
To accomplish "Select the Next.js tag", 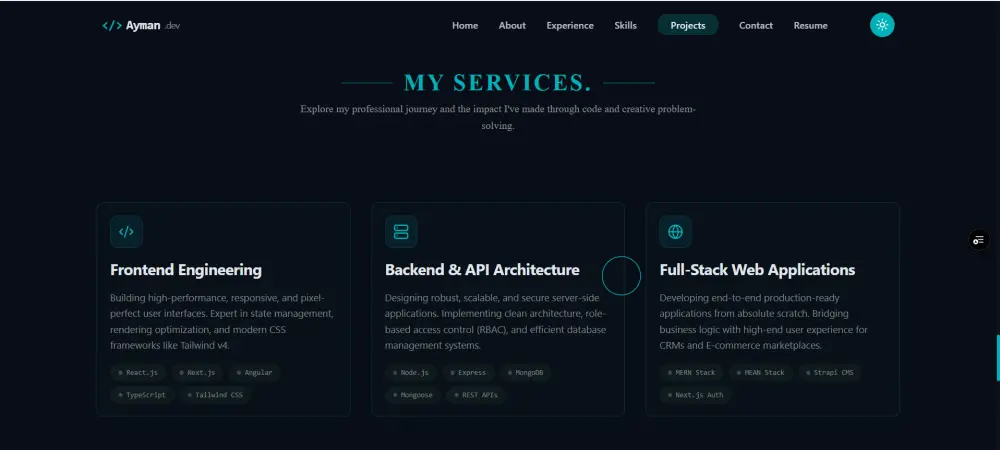I will click(197, 372).
